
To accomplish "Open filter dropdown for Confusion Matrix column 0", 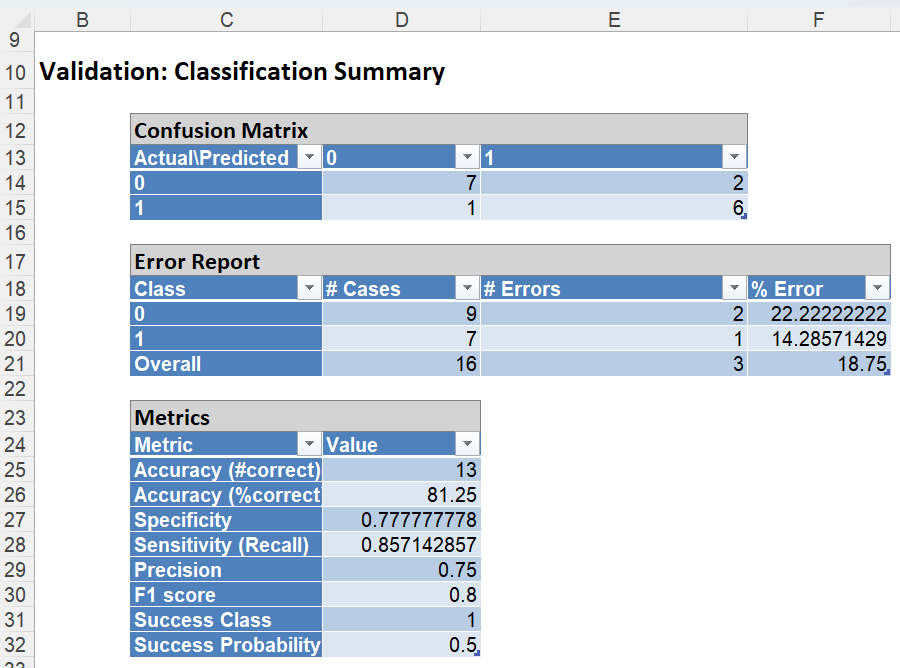I will click(467, 158).
